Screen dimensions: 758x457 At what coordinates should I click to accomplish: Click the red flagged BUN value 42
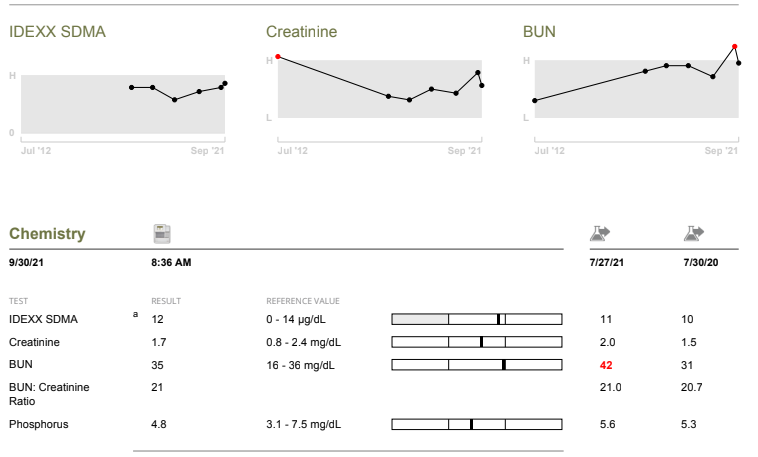pos(606,365)
